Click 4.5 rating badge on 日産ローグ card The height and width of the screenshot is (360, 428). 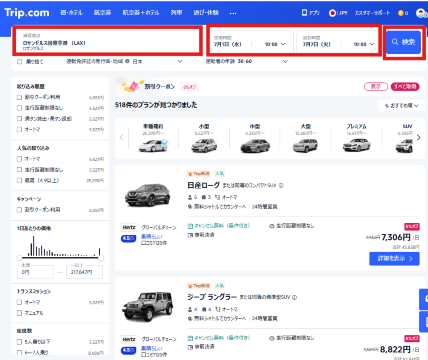(129, 238)
